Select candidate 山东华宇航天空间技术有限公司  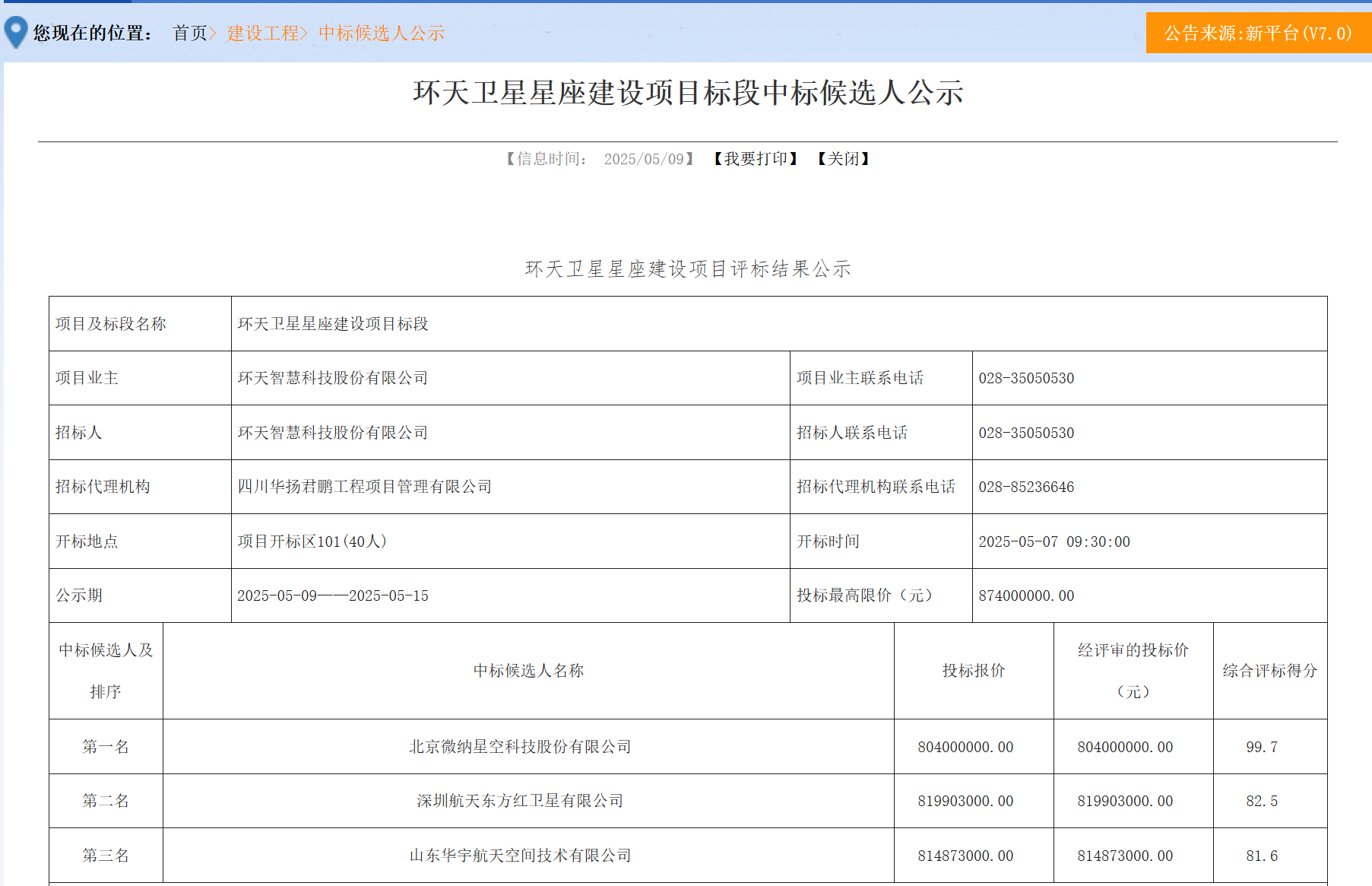click(521, 856)
